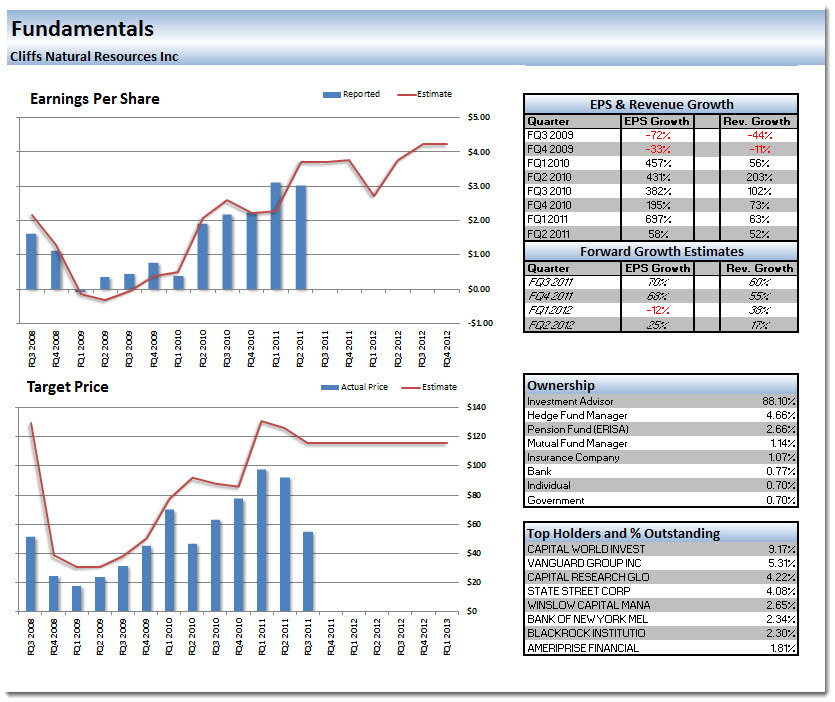Click the Hedge Fund Manager ownership row
Viewport: 835px width, 702px height.
[x=660, y=415]
